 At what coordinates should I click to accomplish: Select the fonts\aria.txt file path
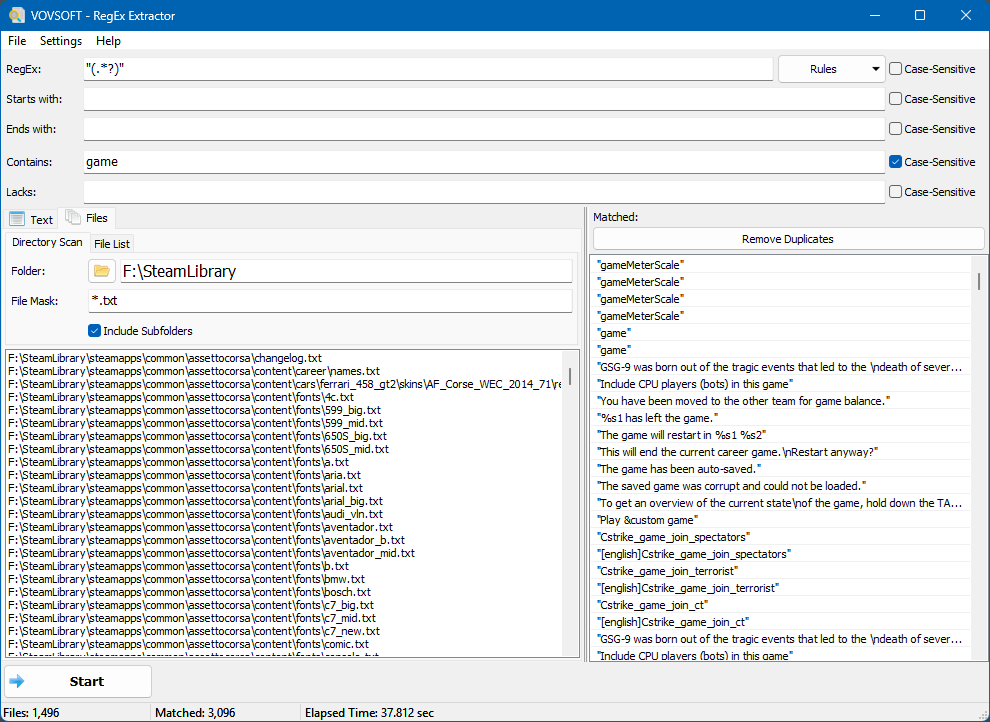pos(184,475)
